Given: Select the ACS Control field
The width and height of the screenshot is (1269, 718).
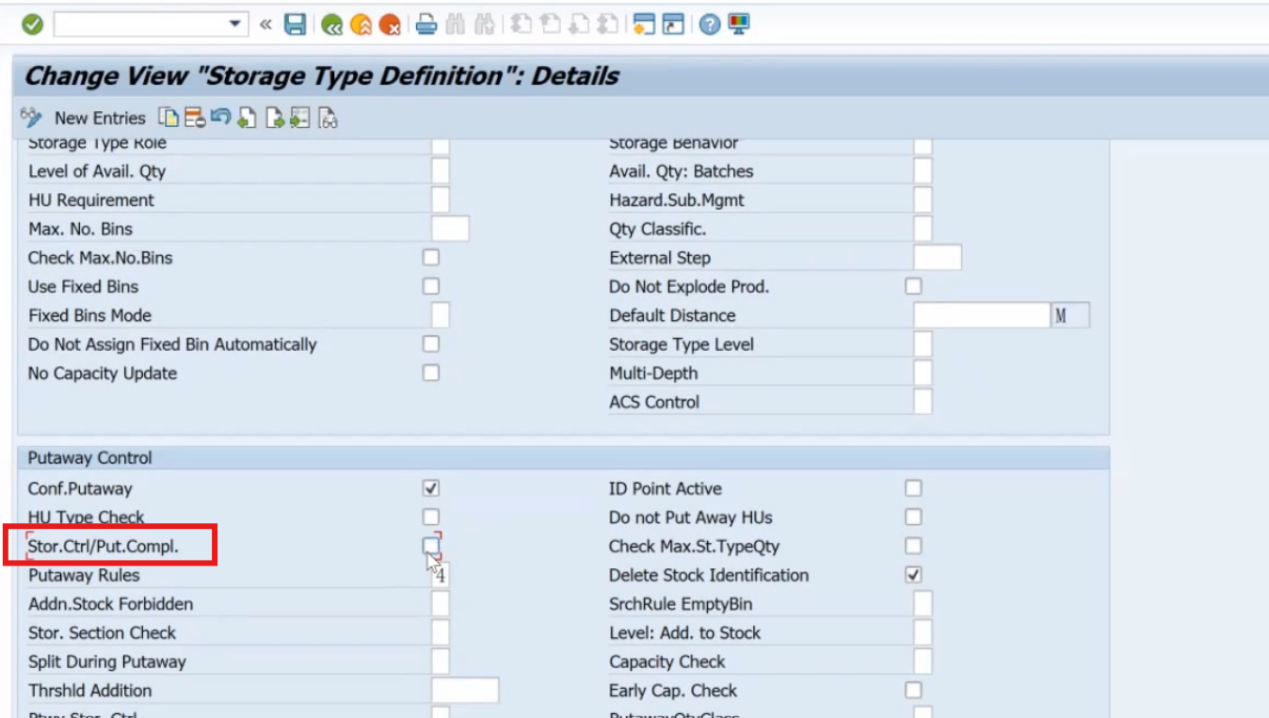Looking at the screenshot, I should pos(923,402).
